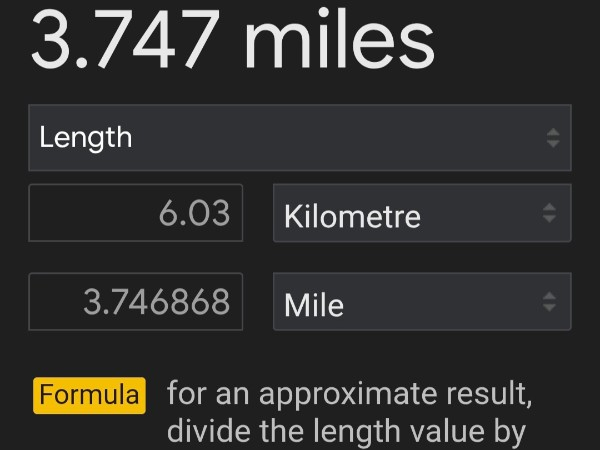Click the 'divide the length value by' line

tap(346, 433)
